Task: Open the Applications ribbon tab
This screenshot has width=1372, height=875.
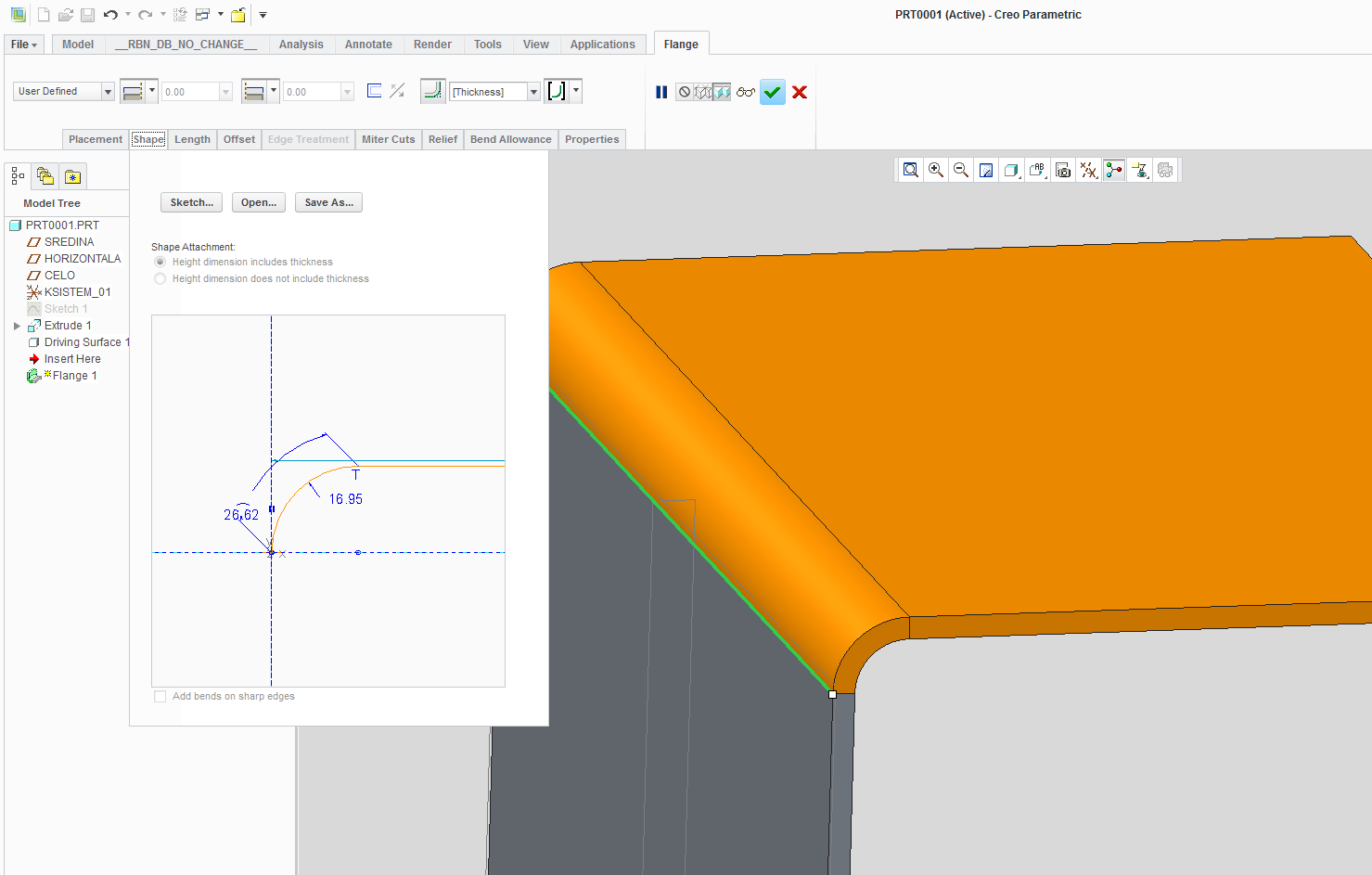Action: pos(603,45)
